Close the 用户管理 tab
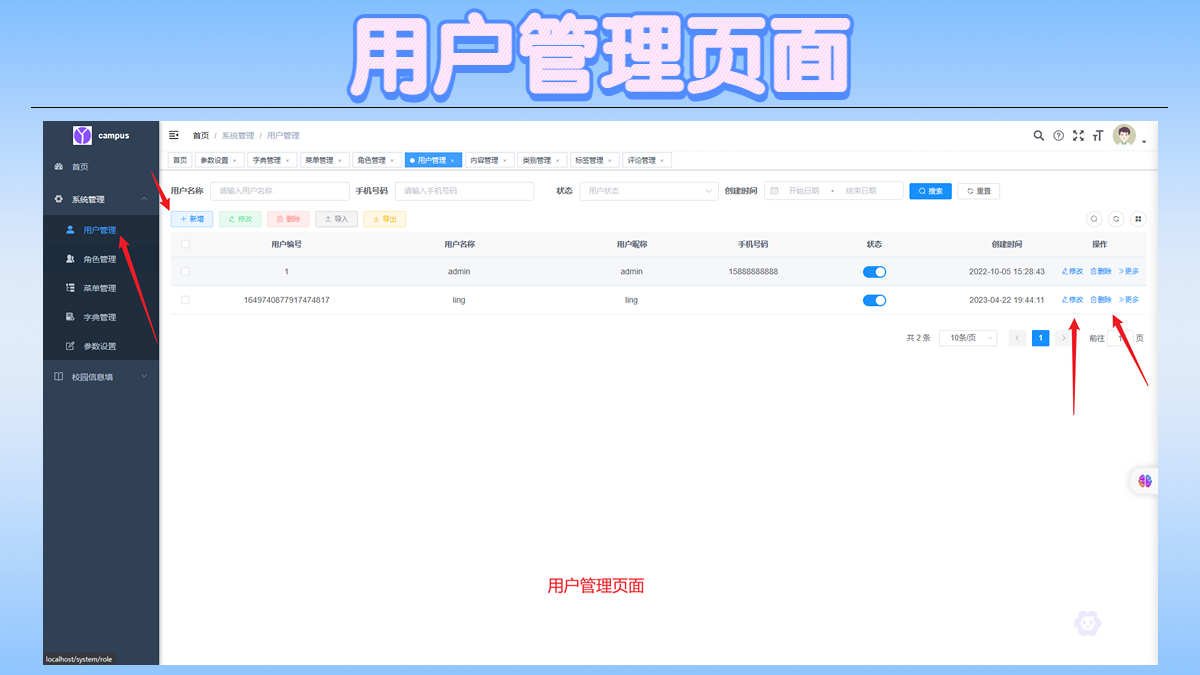 [x=452, y=160]
